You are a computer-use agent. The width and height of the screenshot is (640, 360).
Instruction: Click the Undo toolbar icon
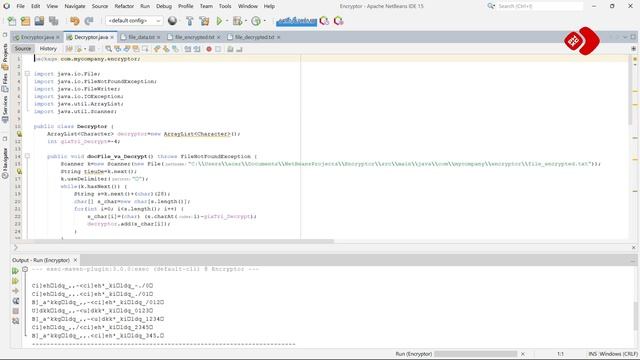point(74,21)
